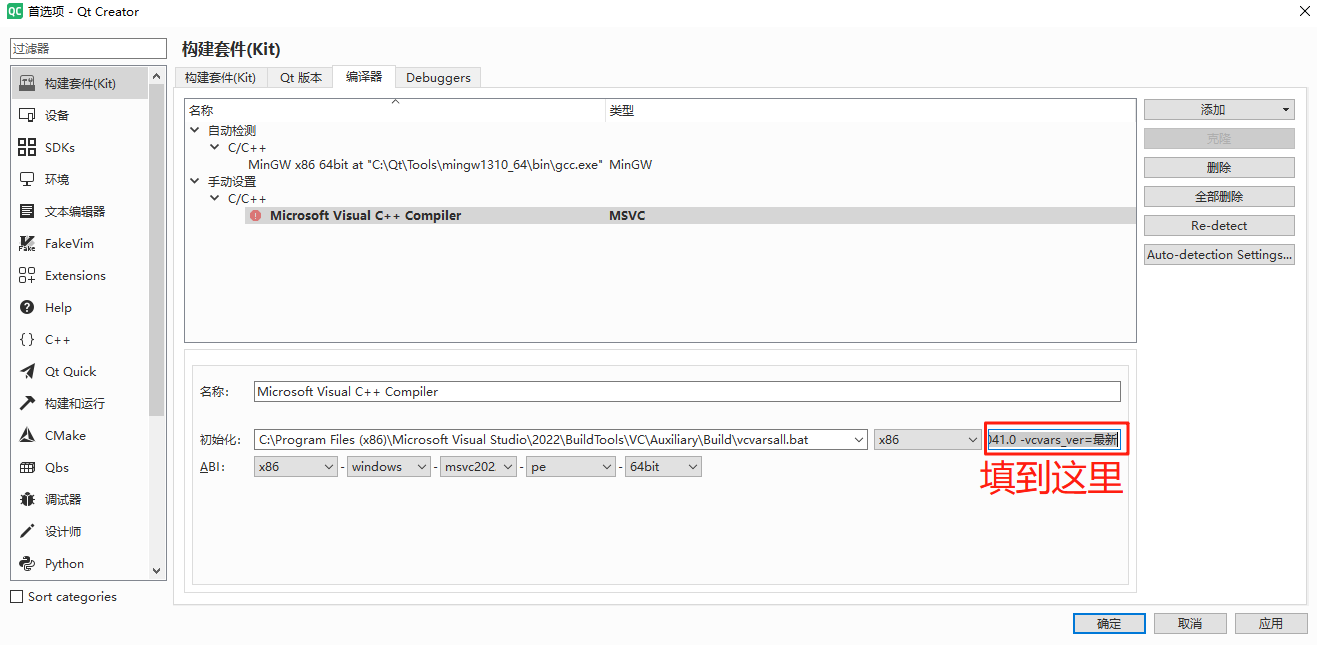Open the 环境 environment monitor icon

(27, 179)
